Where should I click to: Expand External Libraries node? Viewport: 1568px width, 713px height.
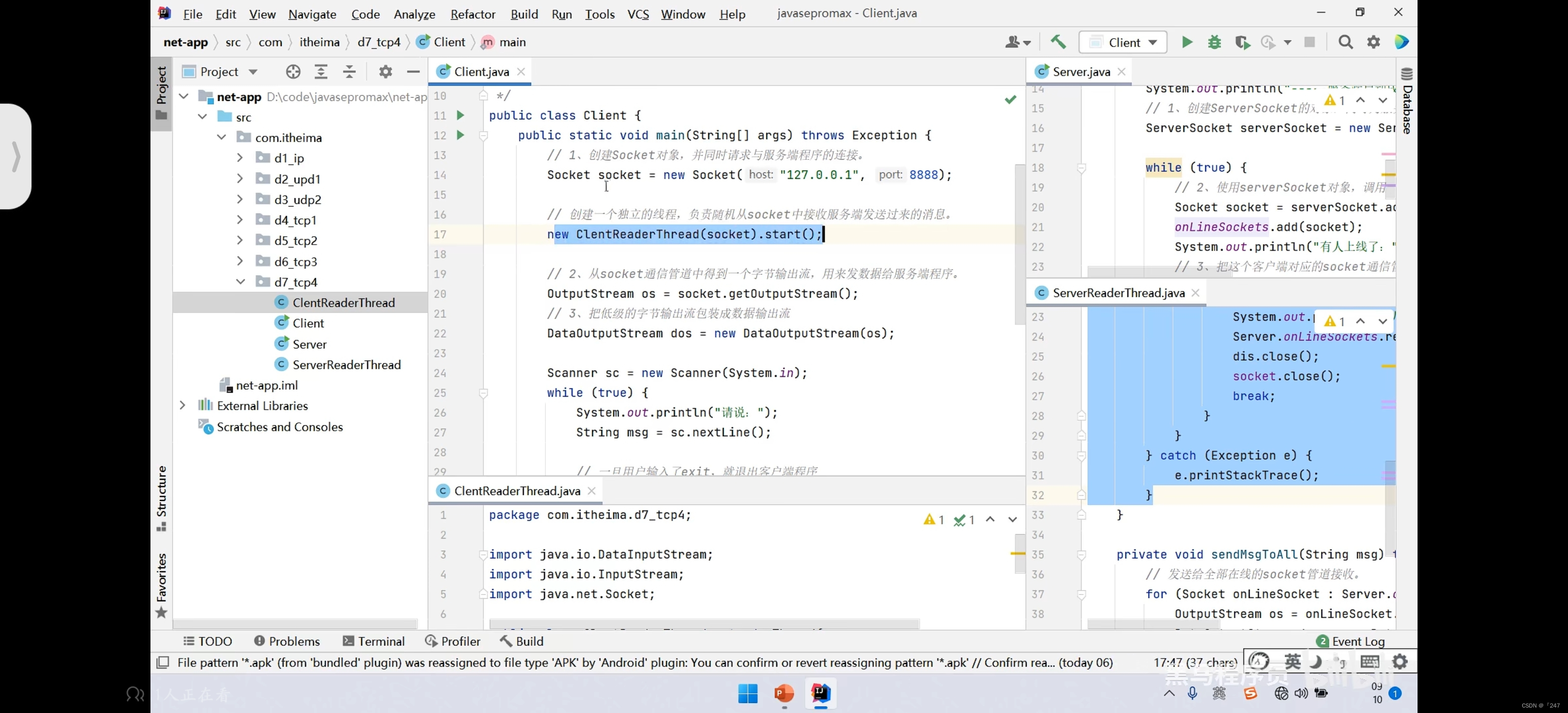coord(183,406)
